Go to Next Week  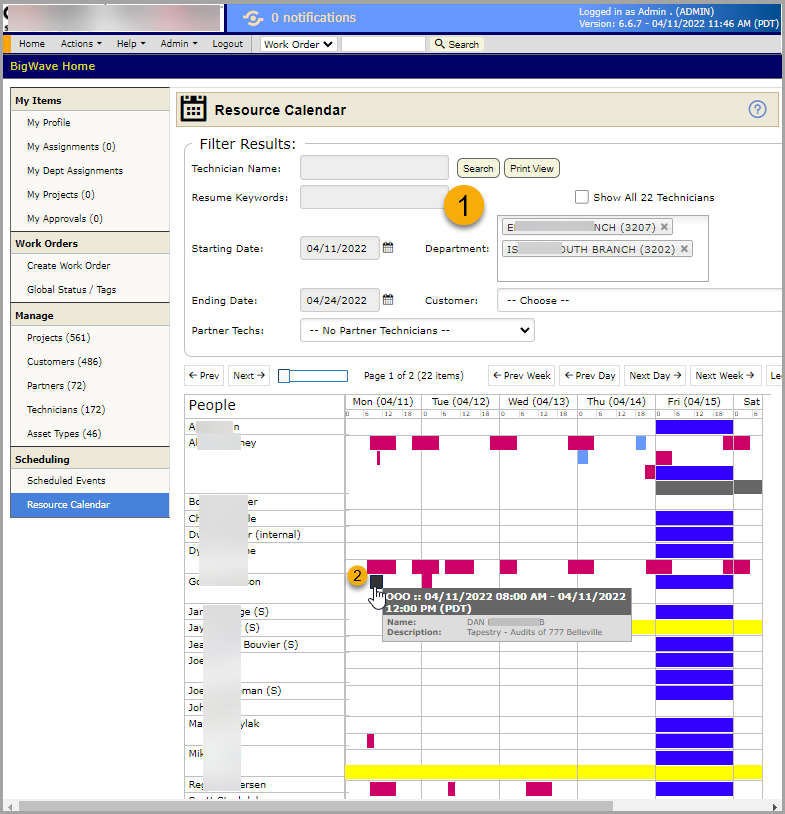click(x=725, y=375)
